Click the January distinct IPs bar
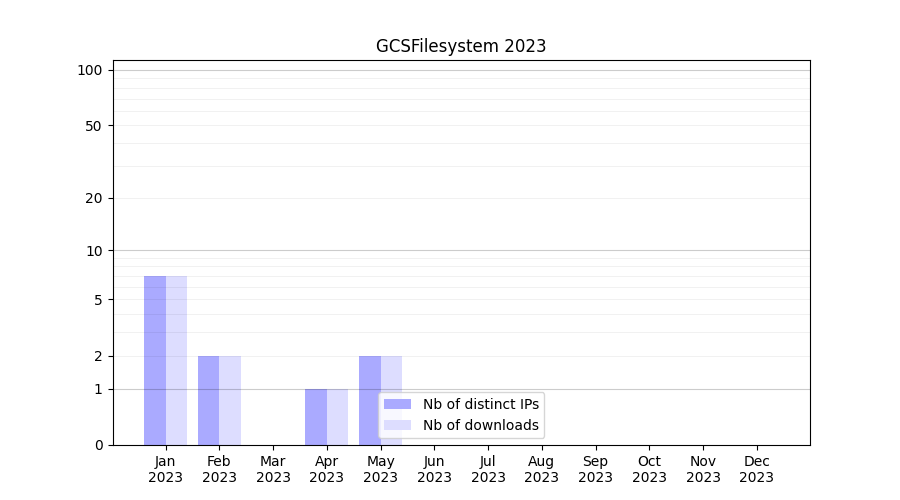Image resolution: width=900 pixels, height=500 pixels. pos(155,360)
